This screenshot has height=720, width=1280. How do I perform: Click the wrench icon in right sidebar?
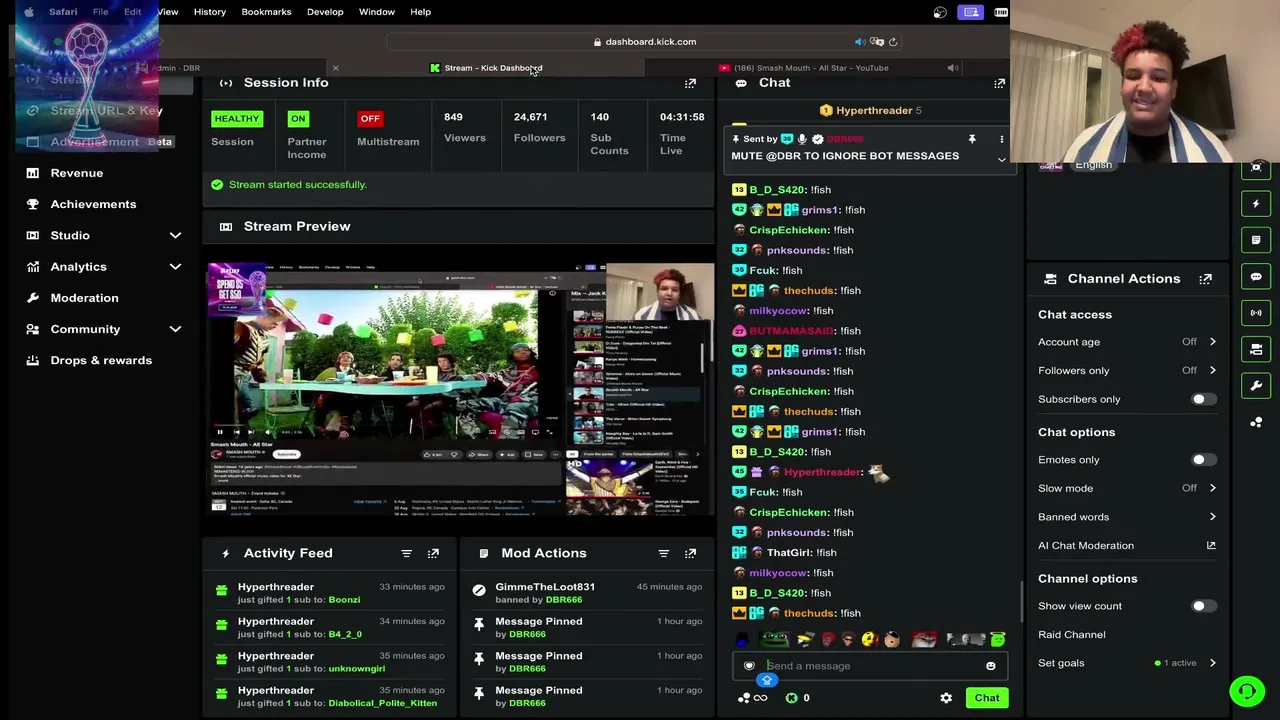click(x=1256, y=385)
